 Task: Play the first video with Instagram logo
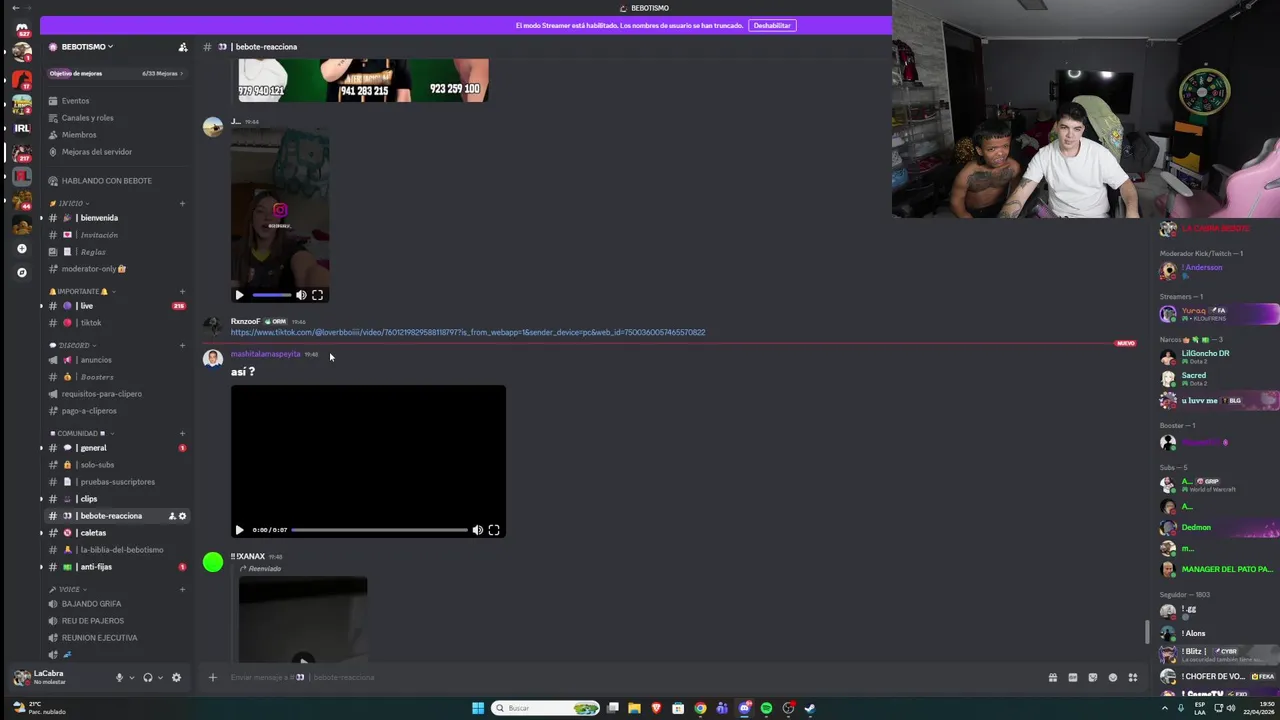pos(239,295)
